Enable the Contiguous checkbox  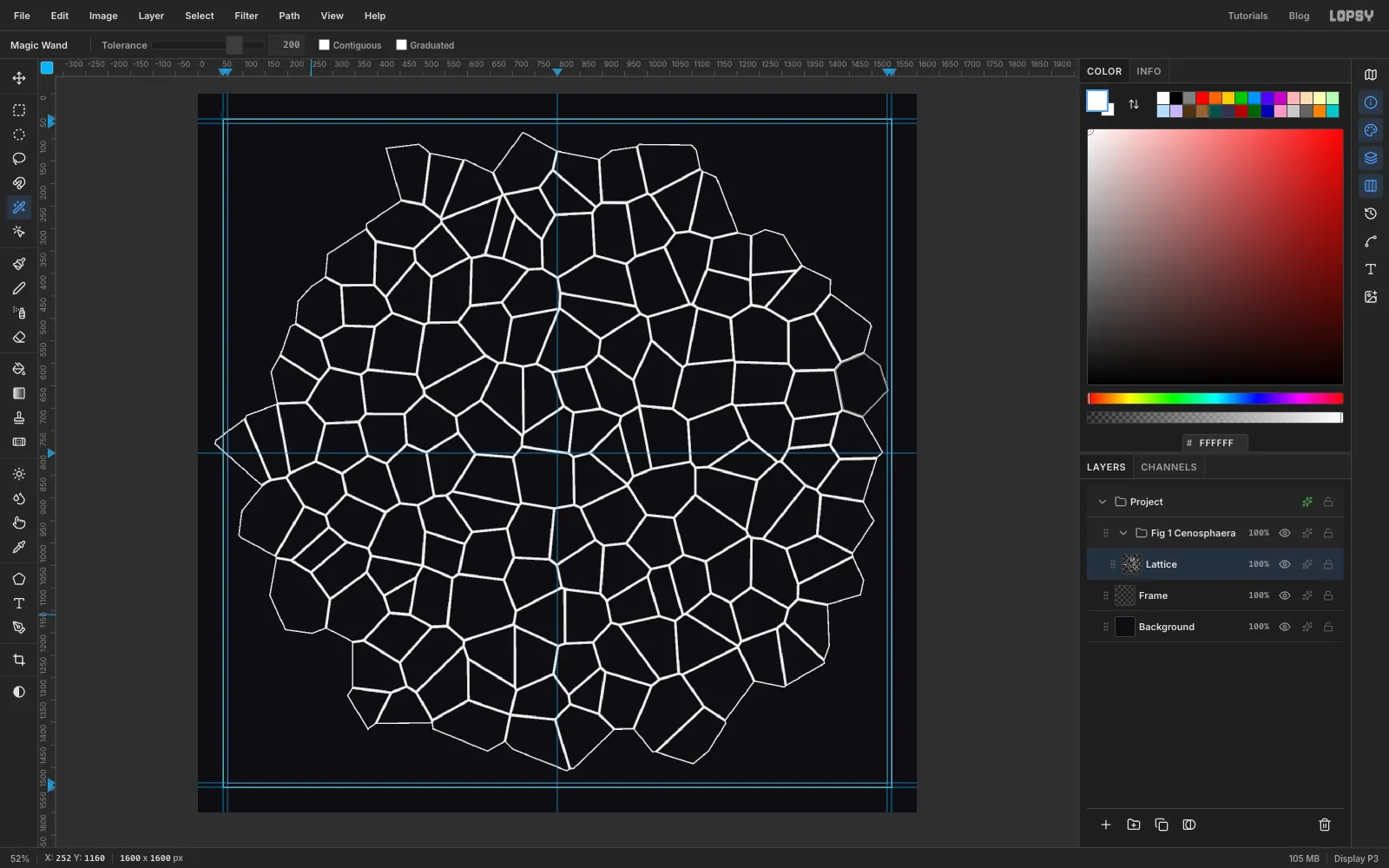click(x=325, y=45)
